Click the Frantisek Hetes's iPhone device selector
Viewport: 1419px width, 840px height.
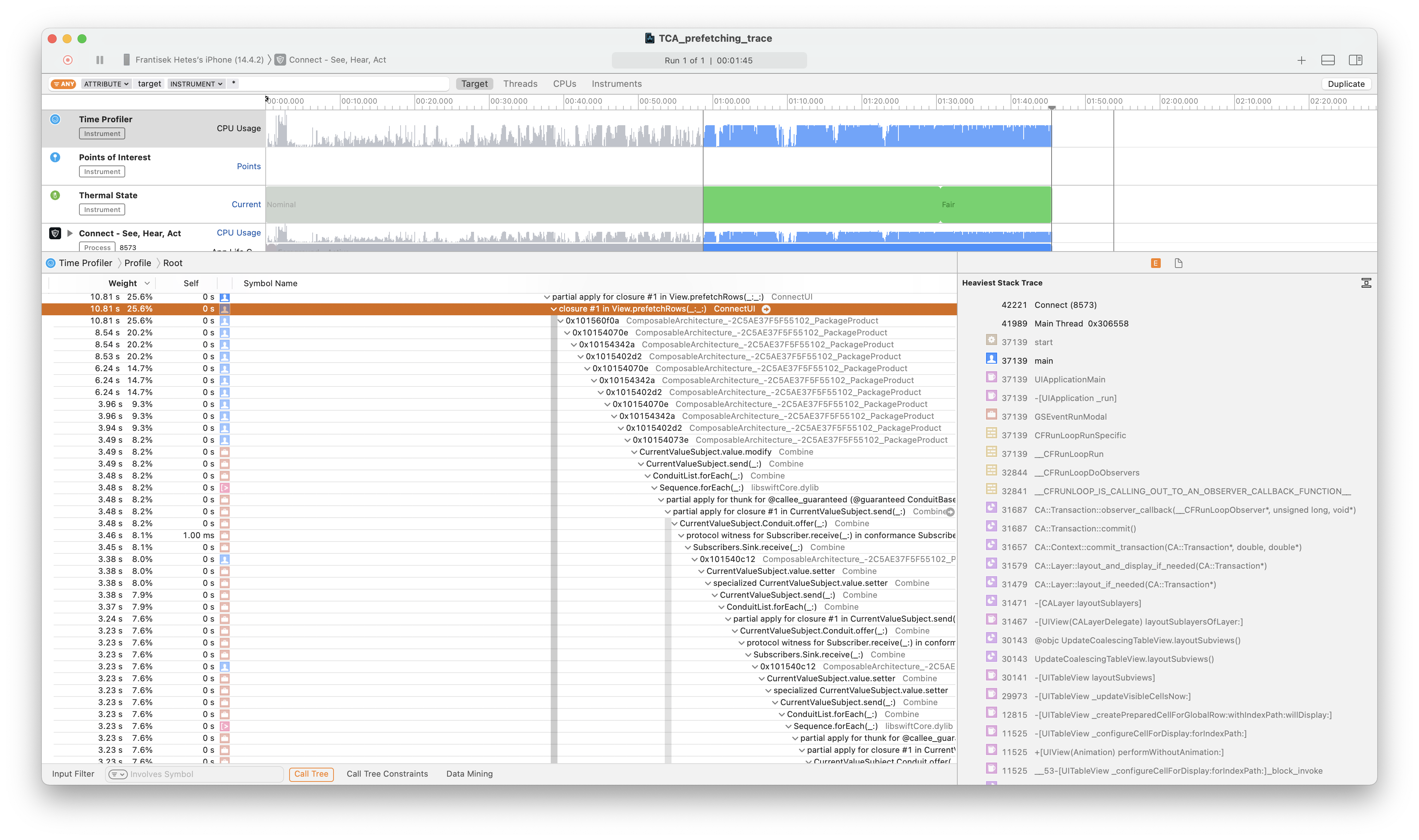(x=193, y=59)
